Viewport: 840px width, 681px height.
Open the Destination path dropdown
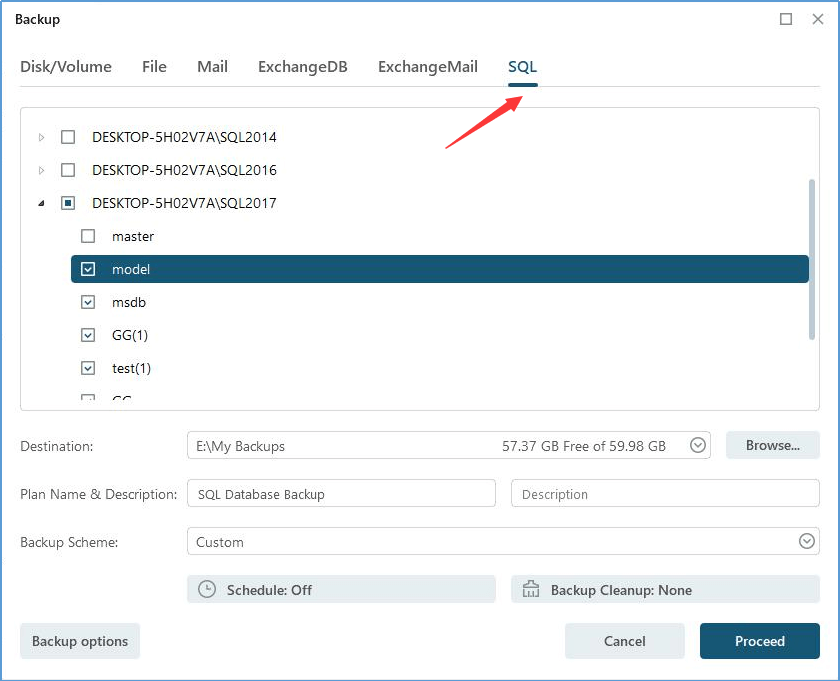697,445
